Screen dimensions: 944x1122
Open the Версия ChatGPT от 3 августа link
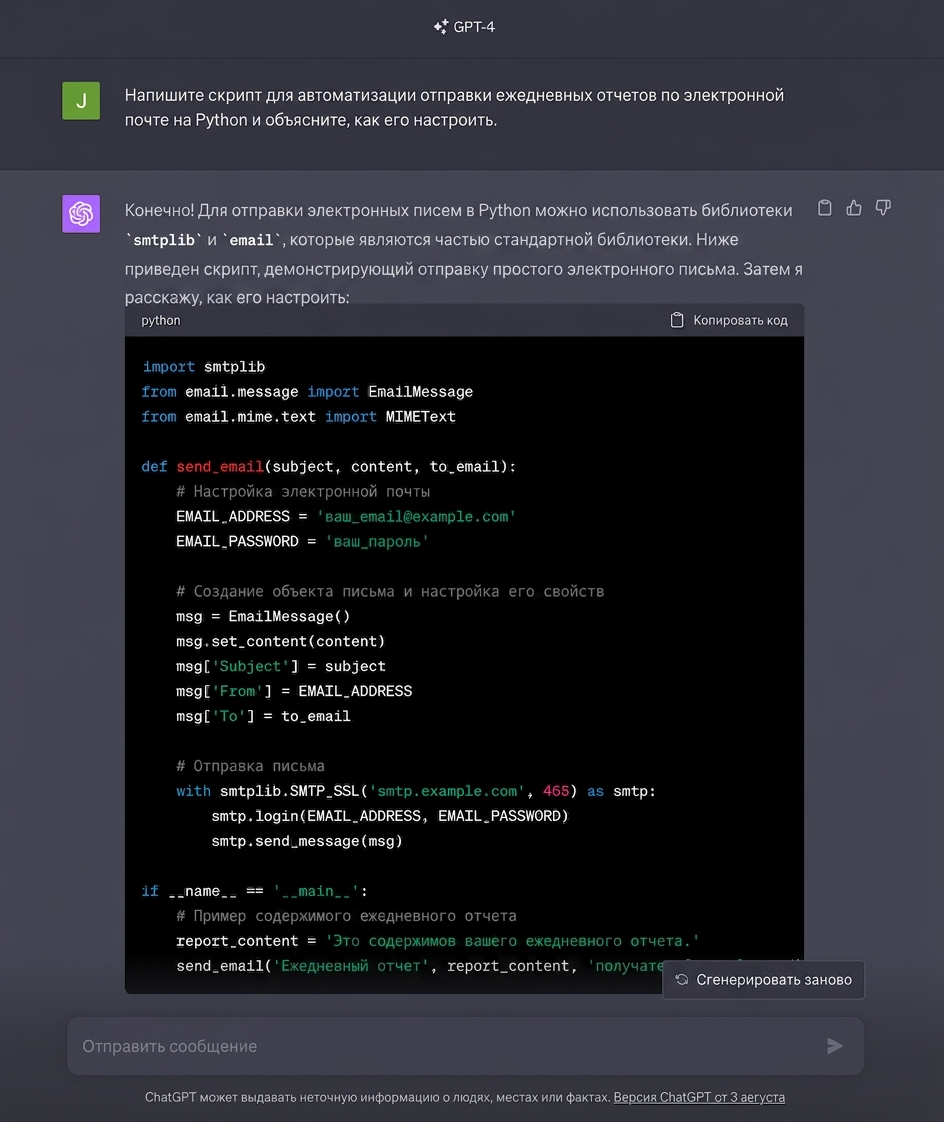699,1097
